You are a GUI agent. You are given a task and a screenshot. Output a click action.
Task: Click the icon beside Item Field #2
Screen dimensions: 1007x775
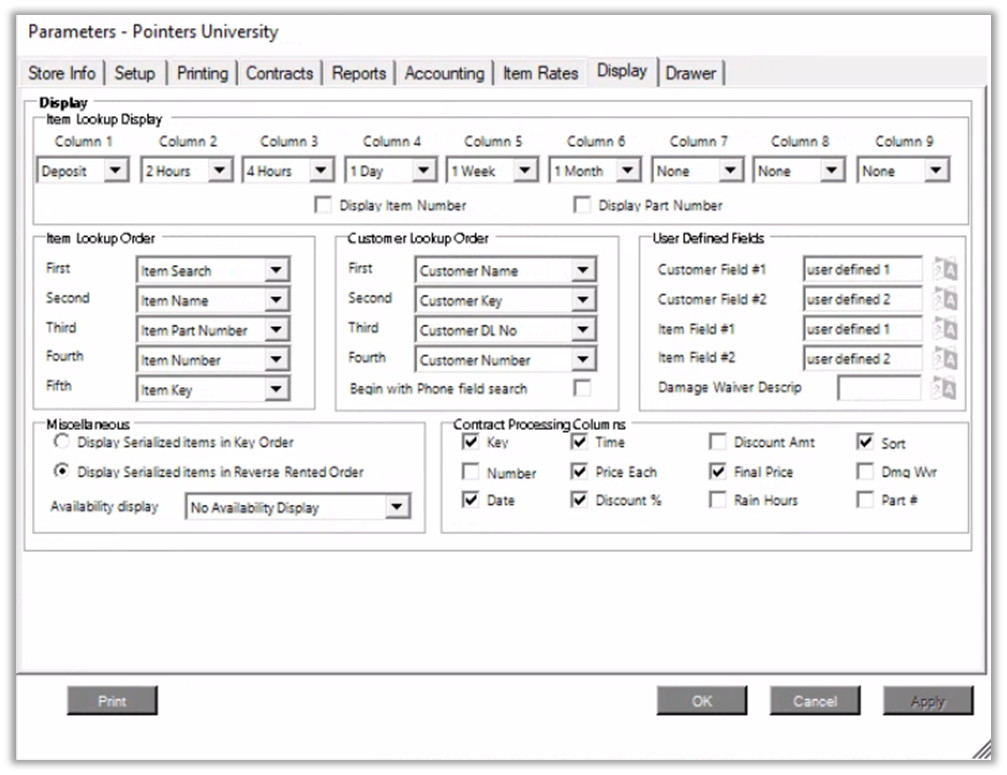click(943, 359)
